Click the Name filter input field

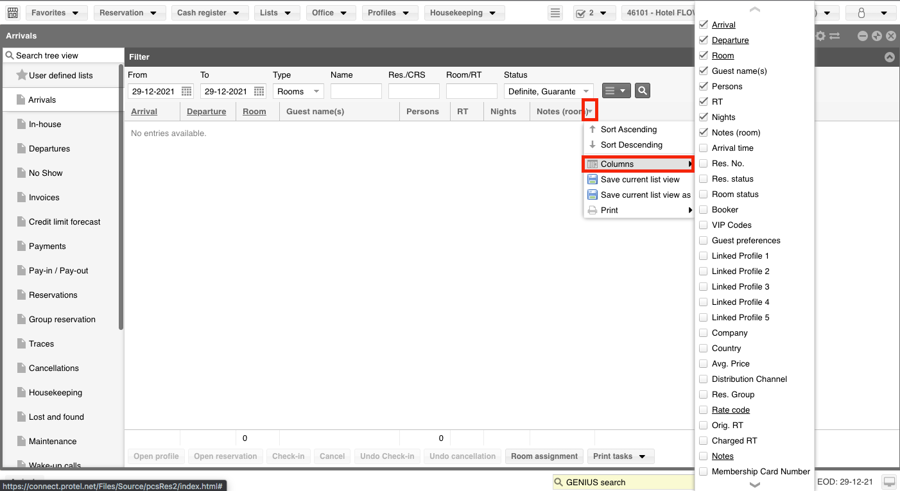click(x=356, y=91)
